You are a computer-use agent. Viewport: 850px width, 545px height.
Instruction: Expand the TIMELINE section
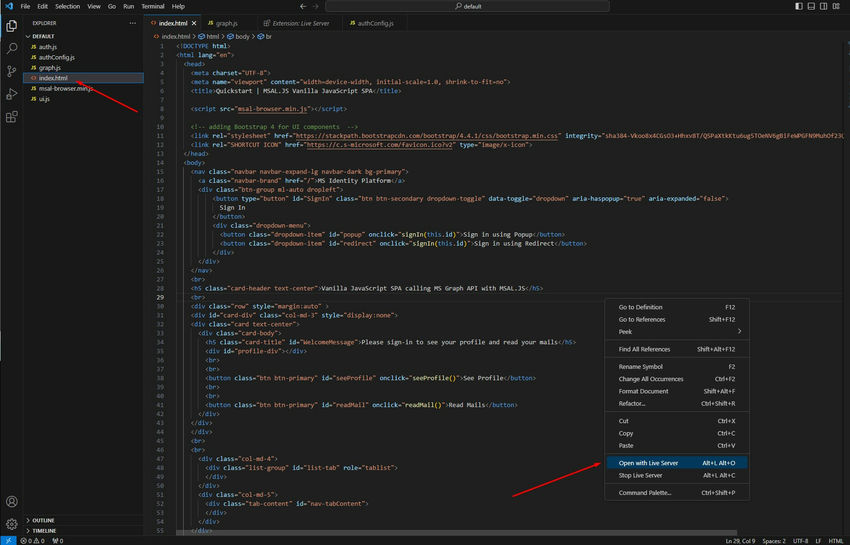(44, 530)
